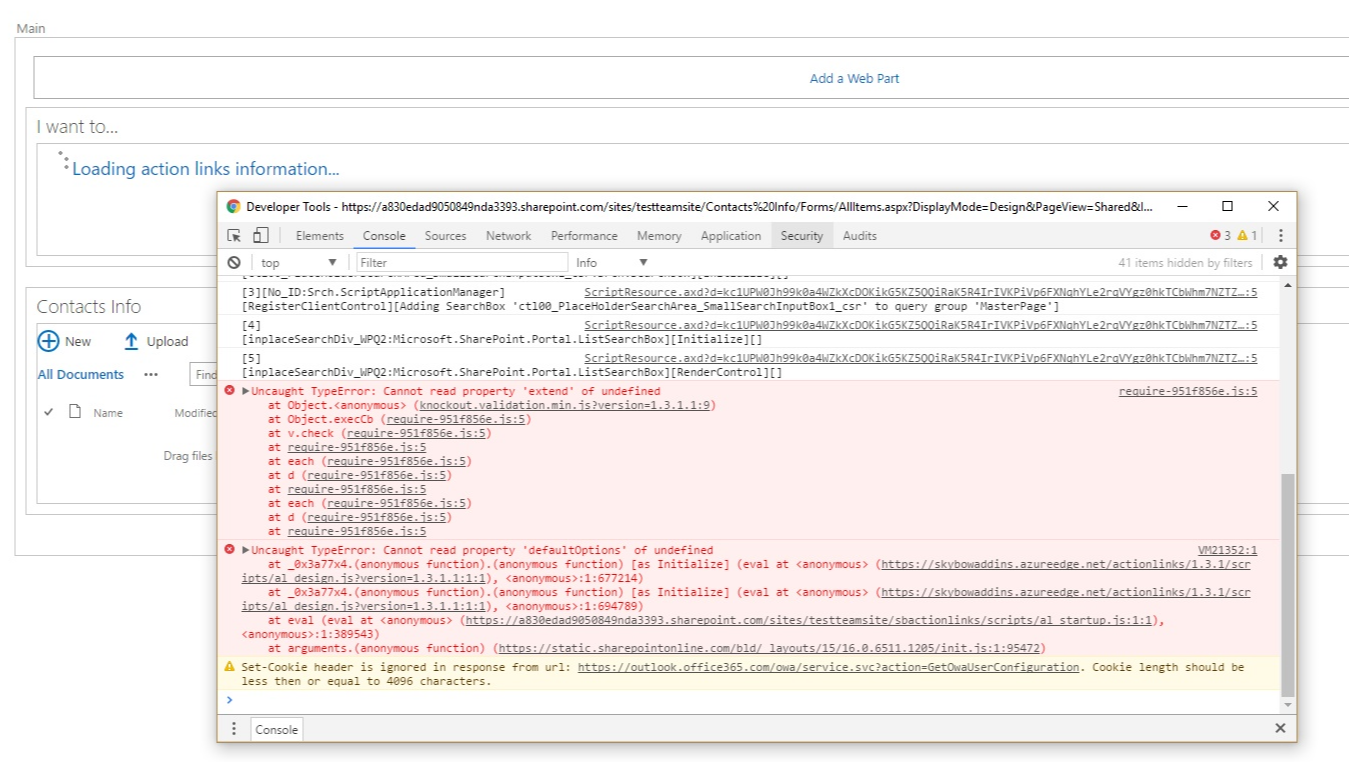Click into the console Filter input field

tap(461, 262)
